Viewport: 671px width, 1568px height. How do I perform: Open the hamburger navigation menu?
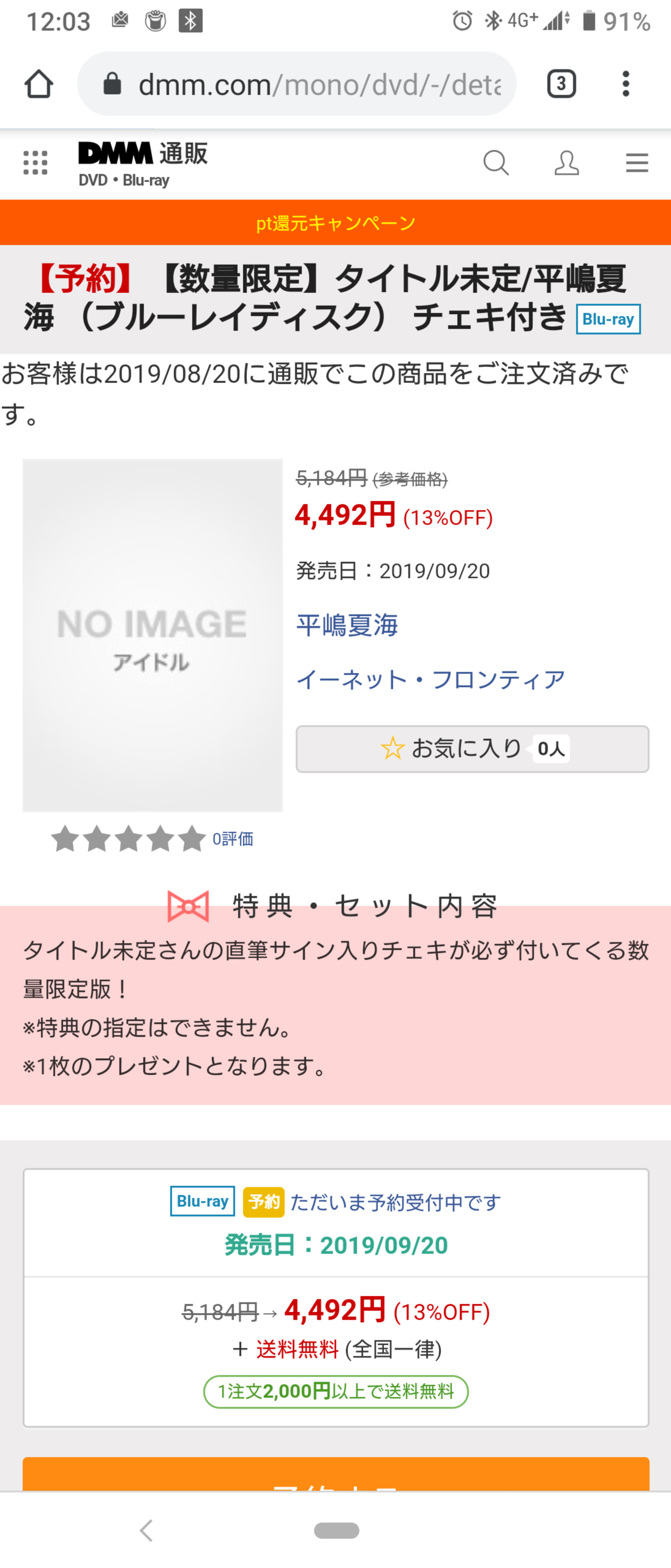point(637,163)
